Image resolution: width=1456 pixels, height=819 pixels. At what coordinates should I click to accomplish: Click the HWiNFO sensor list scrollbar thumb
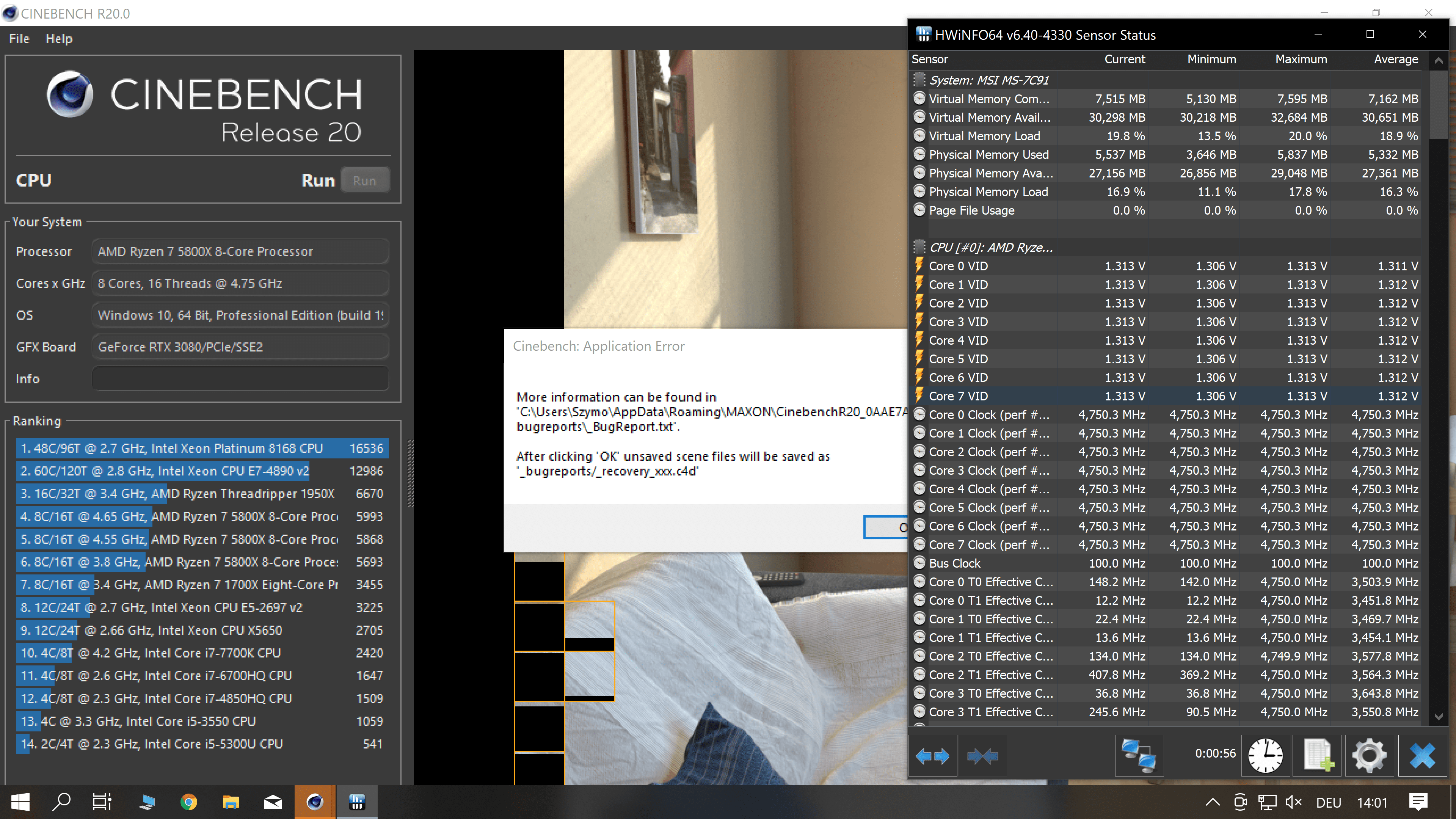pos(1439,105)
